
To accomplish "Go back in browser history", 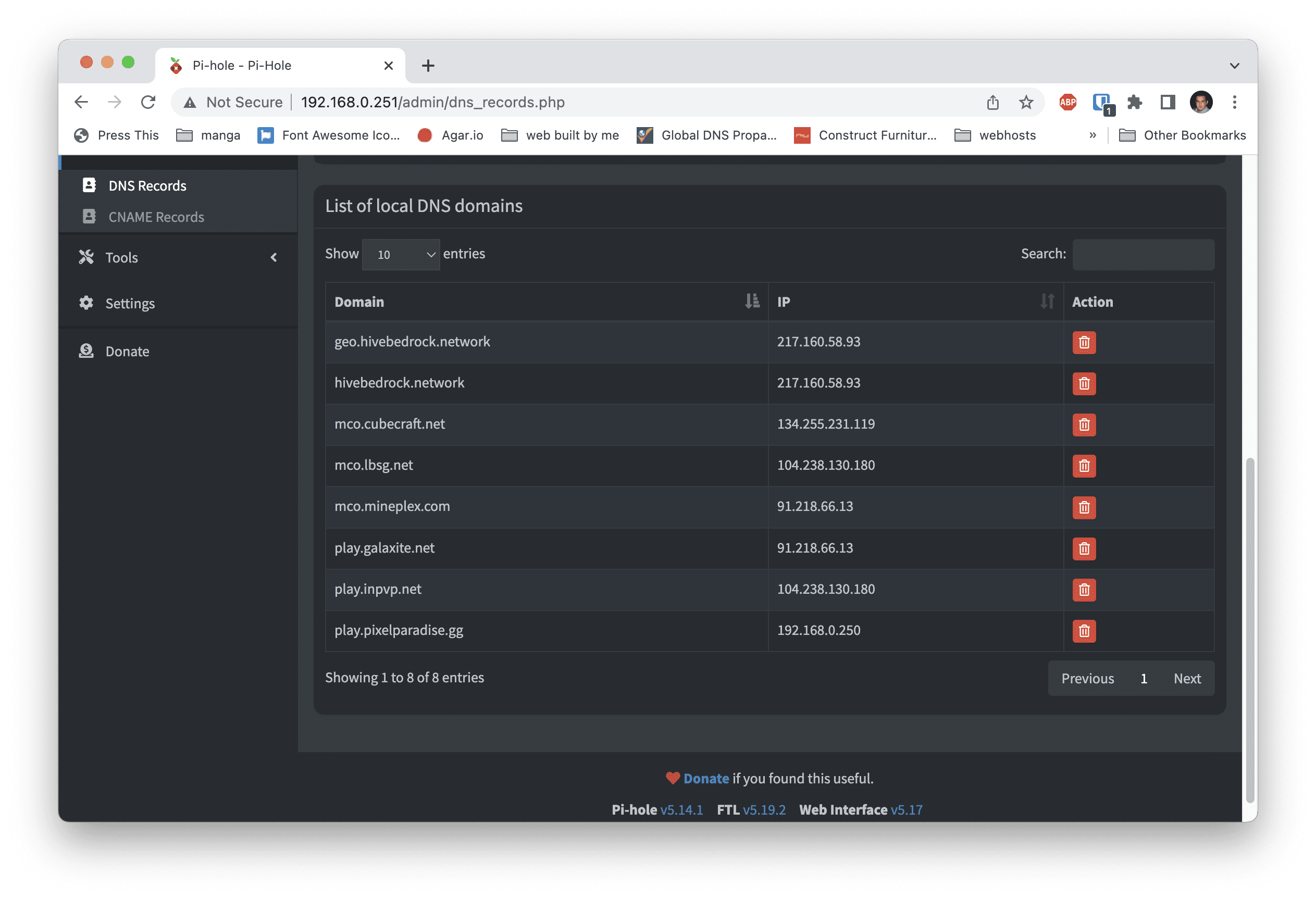I will [x=82, y=103].
